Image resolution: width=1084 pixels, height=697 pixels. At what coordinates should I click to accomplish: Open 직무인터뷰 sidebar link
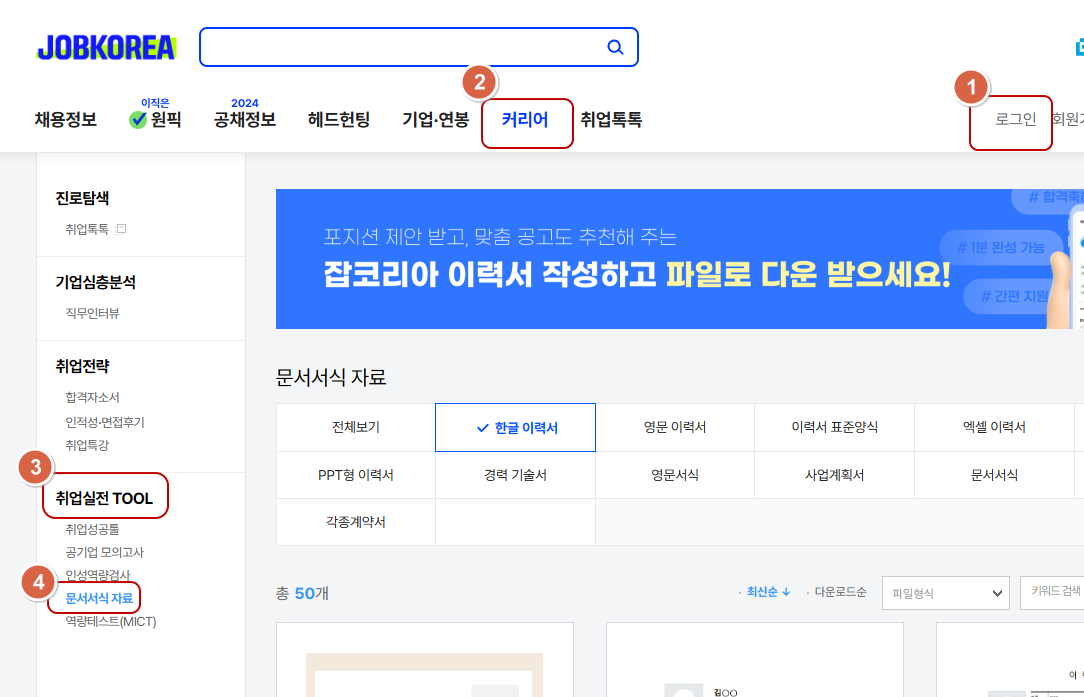(x=93, y=313)
